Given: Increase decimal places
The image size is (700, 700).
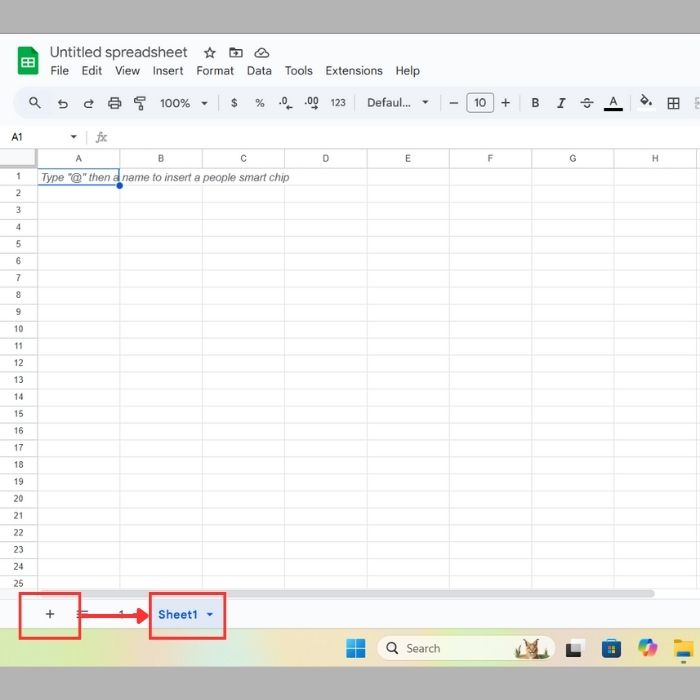Looking at the screenshot, I should (x=312, y=103).
